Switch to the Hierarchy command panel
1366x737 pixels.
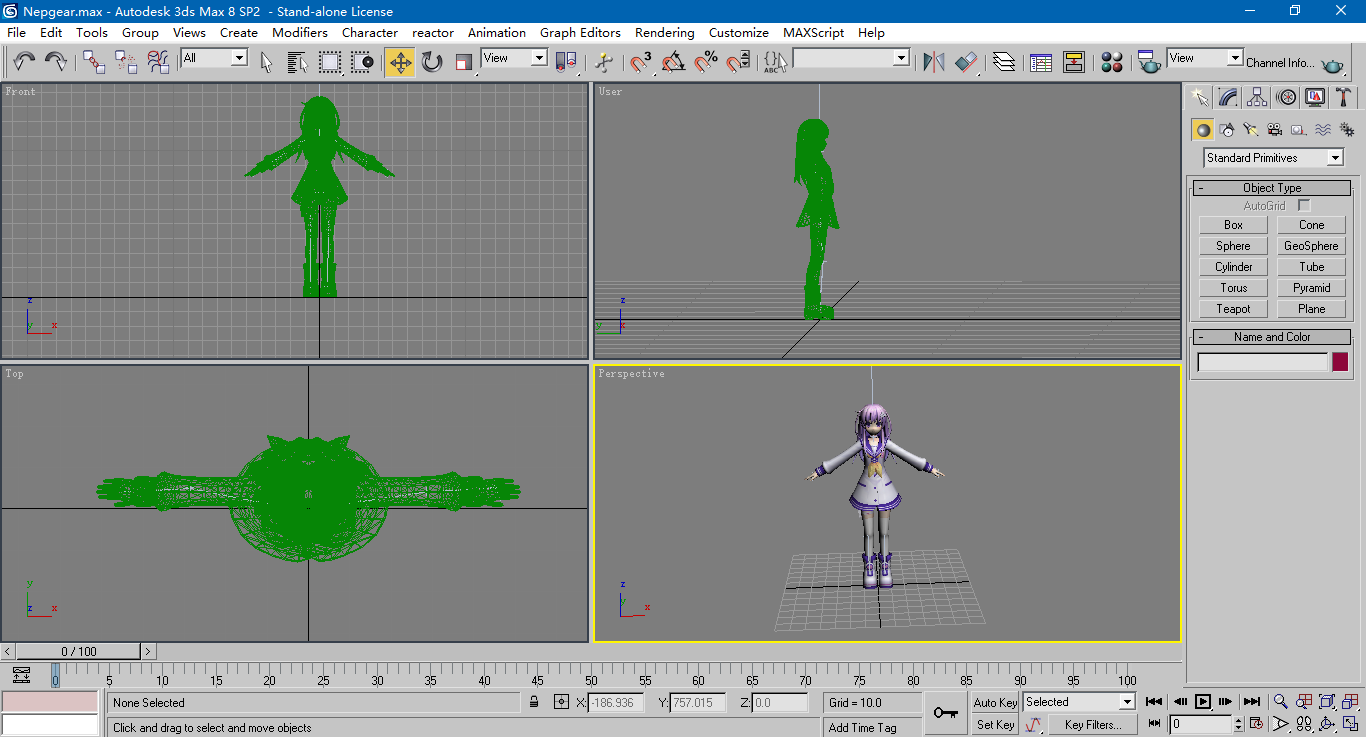[1257, 97]
